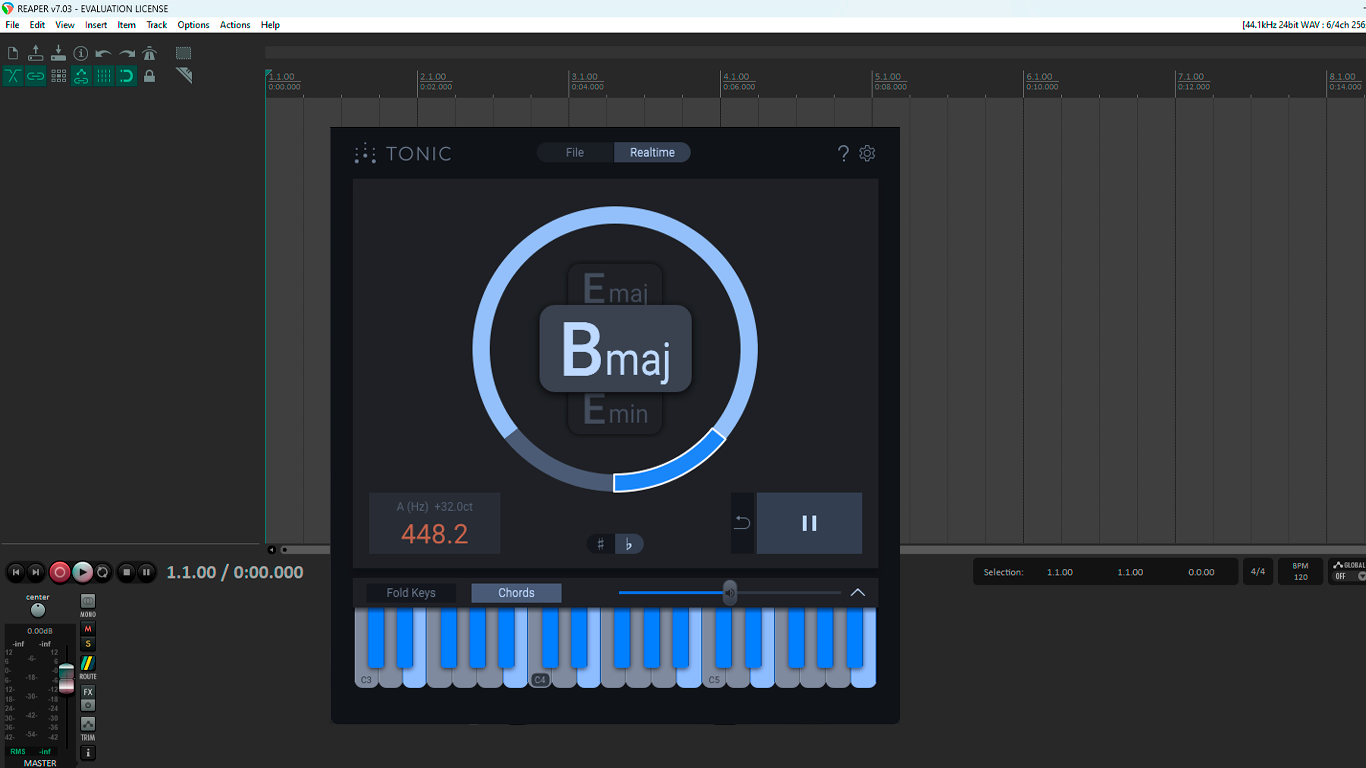Click the Undo arrow icon
1366x768 pixels.
pos(104,53)
